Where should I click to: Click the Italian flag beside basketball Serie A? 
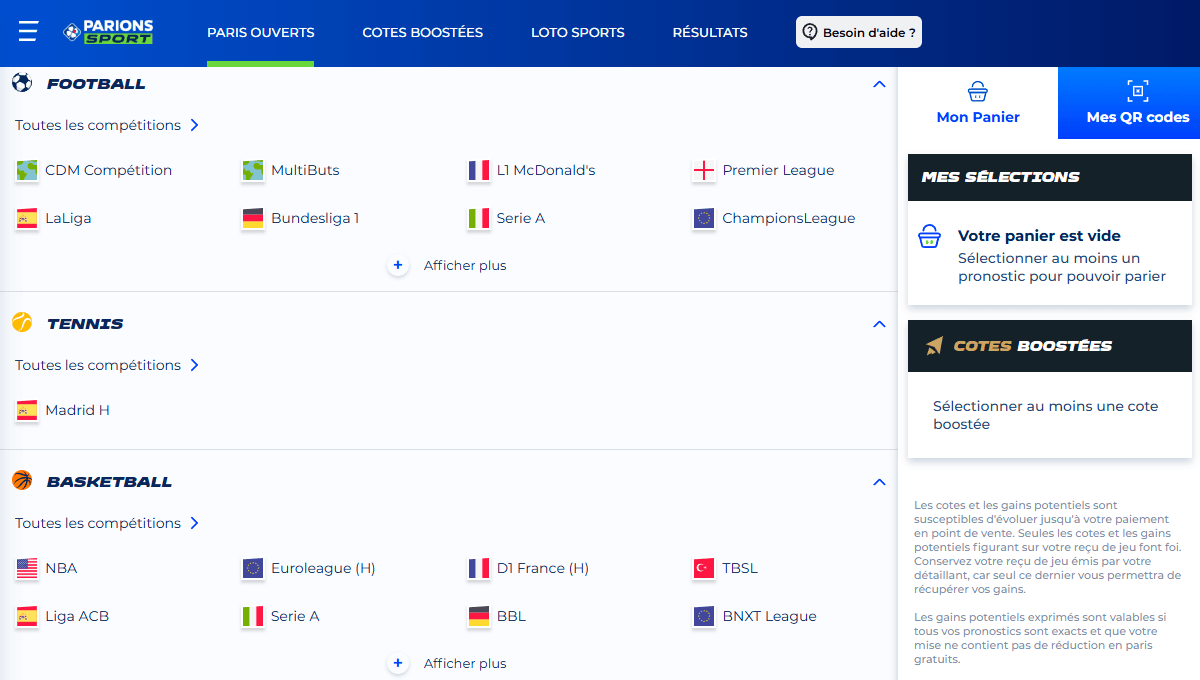pyautogui.click(x=253, y=616)
